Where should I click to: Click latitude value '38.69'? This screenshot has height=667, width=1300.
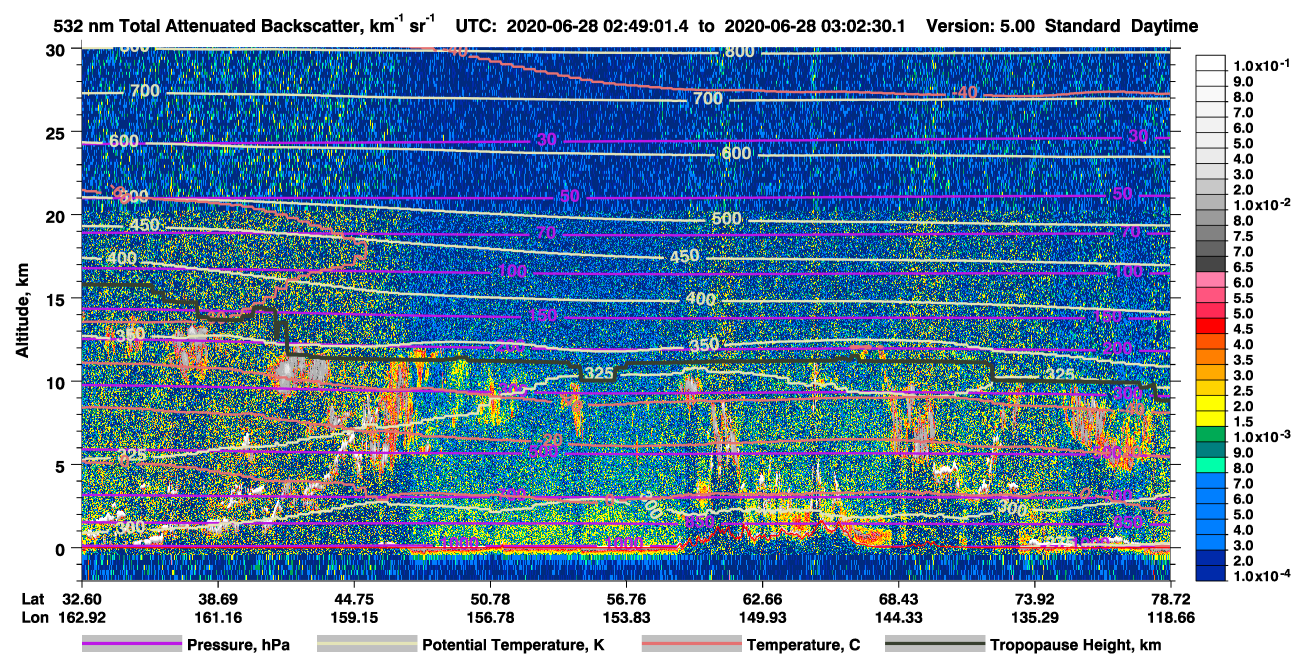218,598
